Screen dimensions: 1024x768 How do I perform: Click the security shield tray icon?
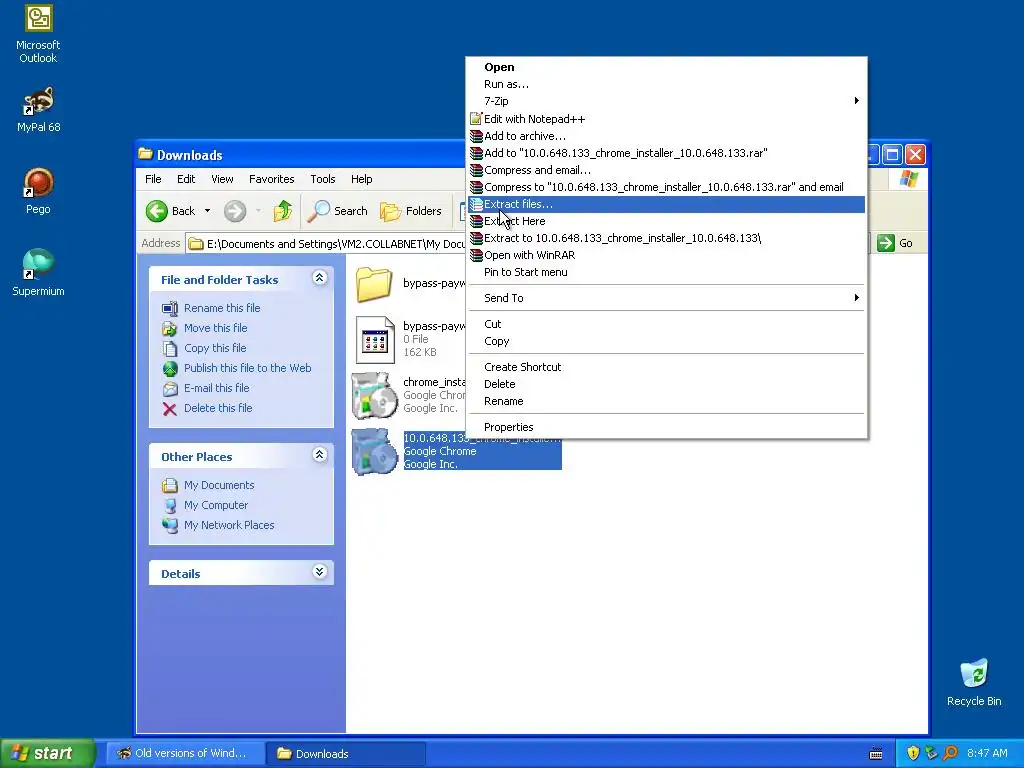(913, 753)
